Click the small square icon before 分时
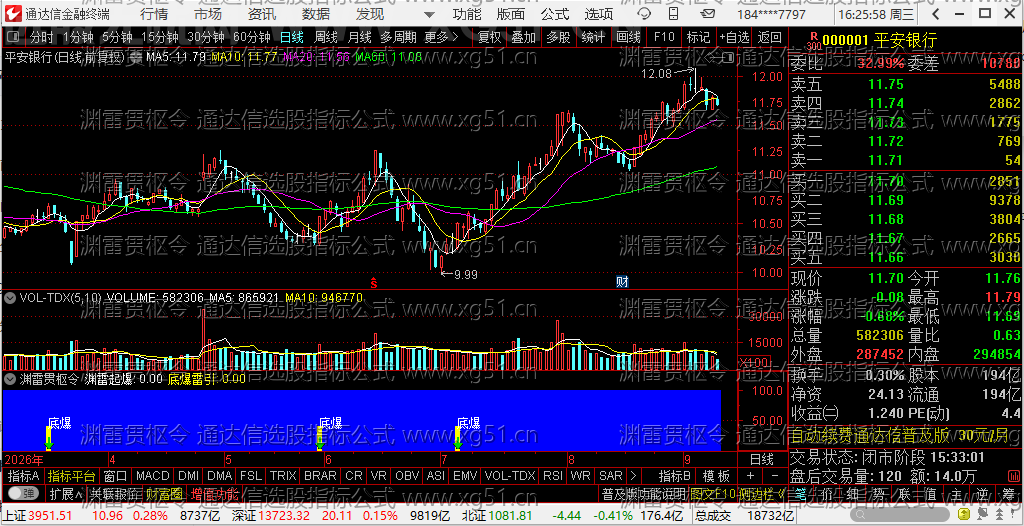This screenshot has height=526, width=1024. 14,38
